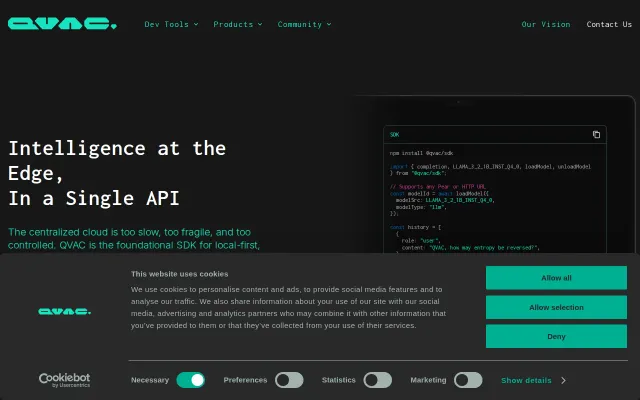Click the 'modelType: "llm"' code line
Screen dimensions: 640x400
tap(421, 207)
